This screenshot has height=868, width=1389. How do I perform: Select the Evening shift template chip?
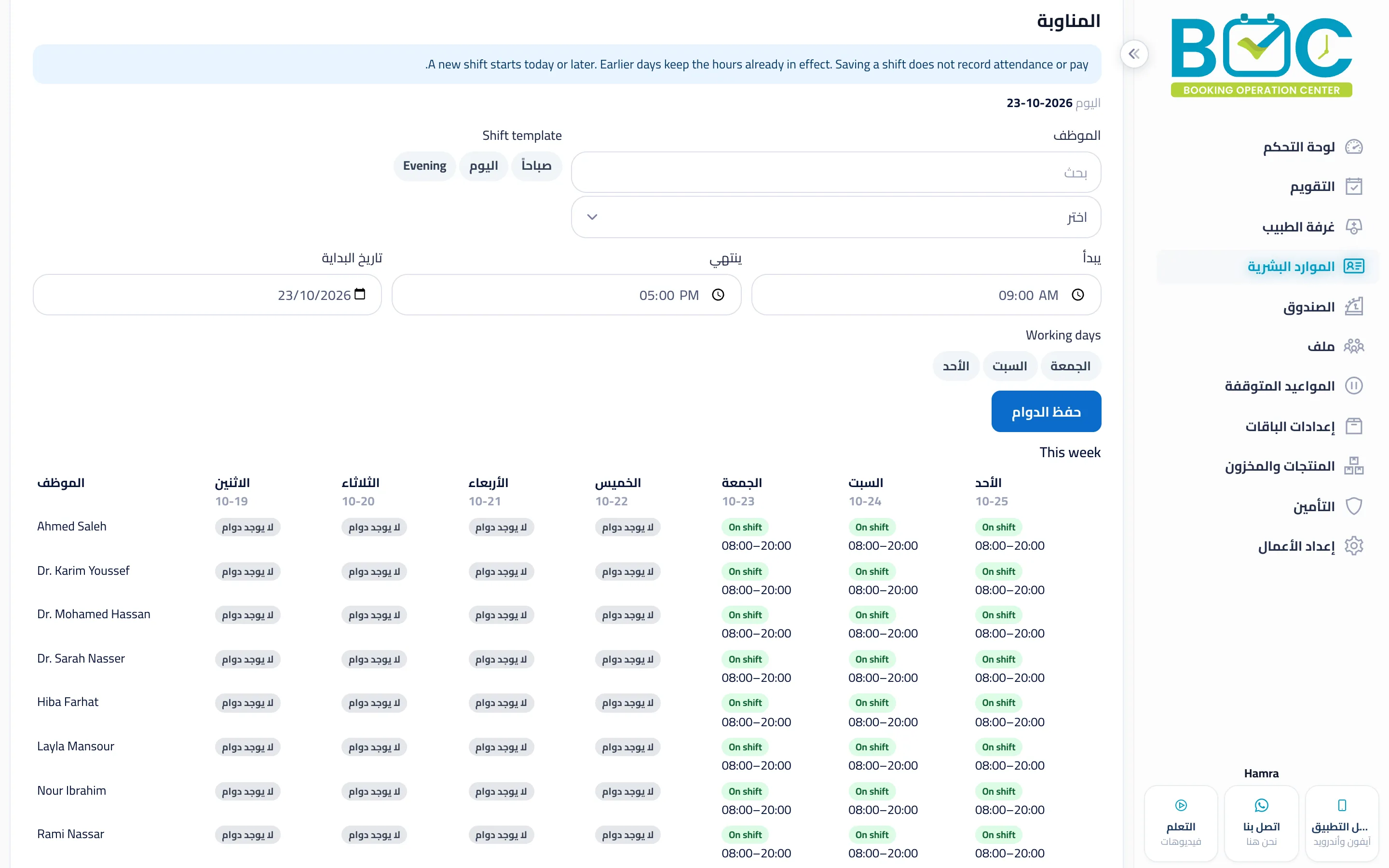tap(424, 166)
